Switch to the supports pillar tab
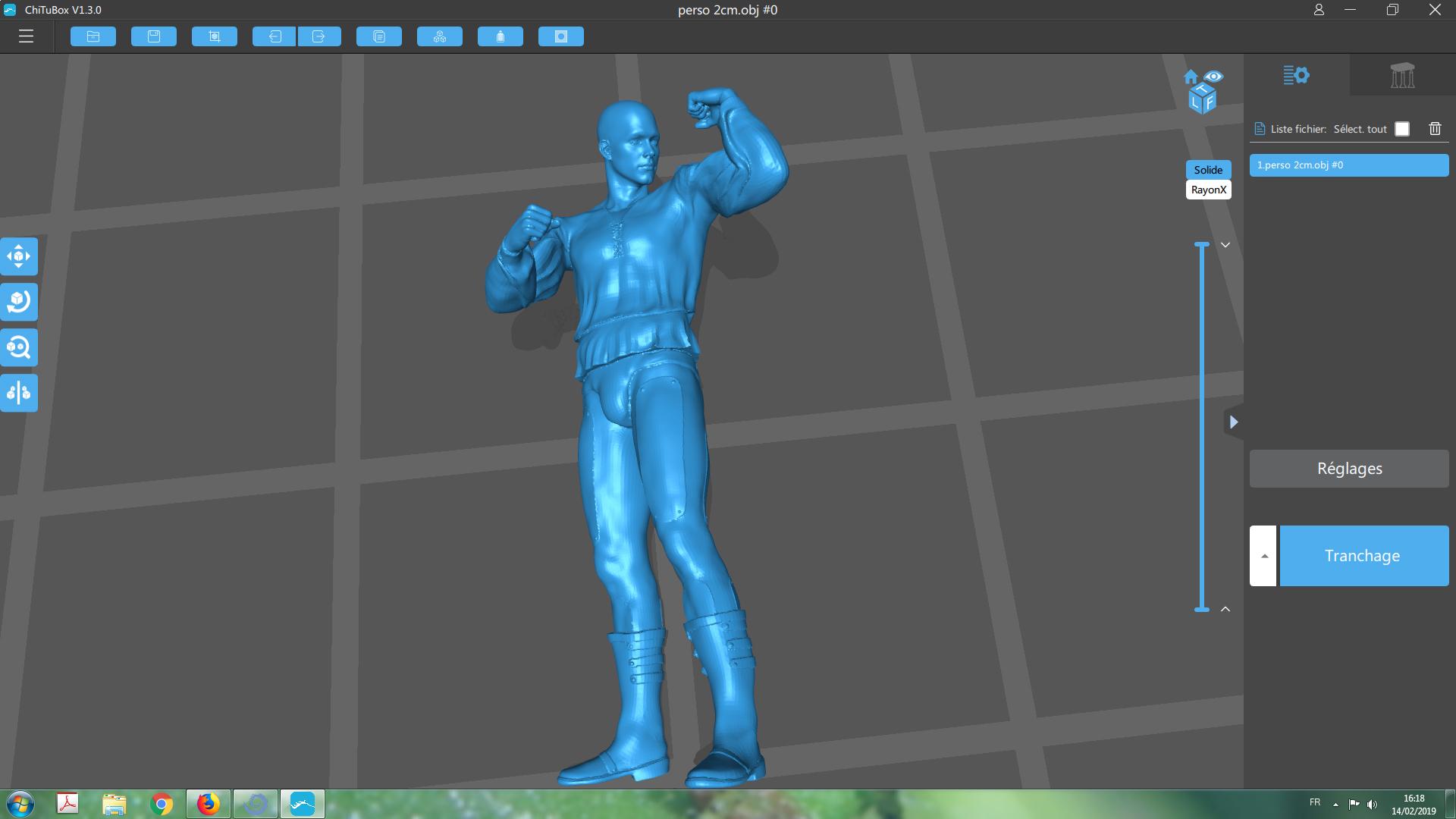This screenshot has height=819, width=1456. (1402, 75)
